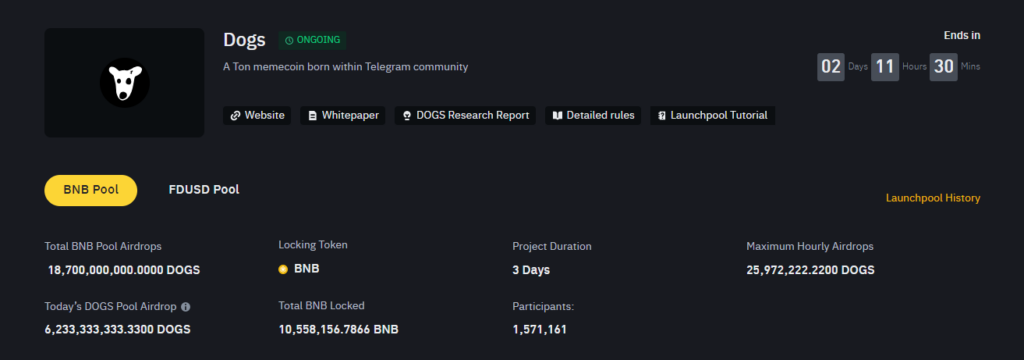Open the Launchpool Tutorial button
1024x360 pixels.
pos(712,116)
